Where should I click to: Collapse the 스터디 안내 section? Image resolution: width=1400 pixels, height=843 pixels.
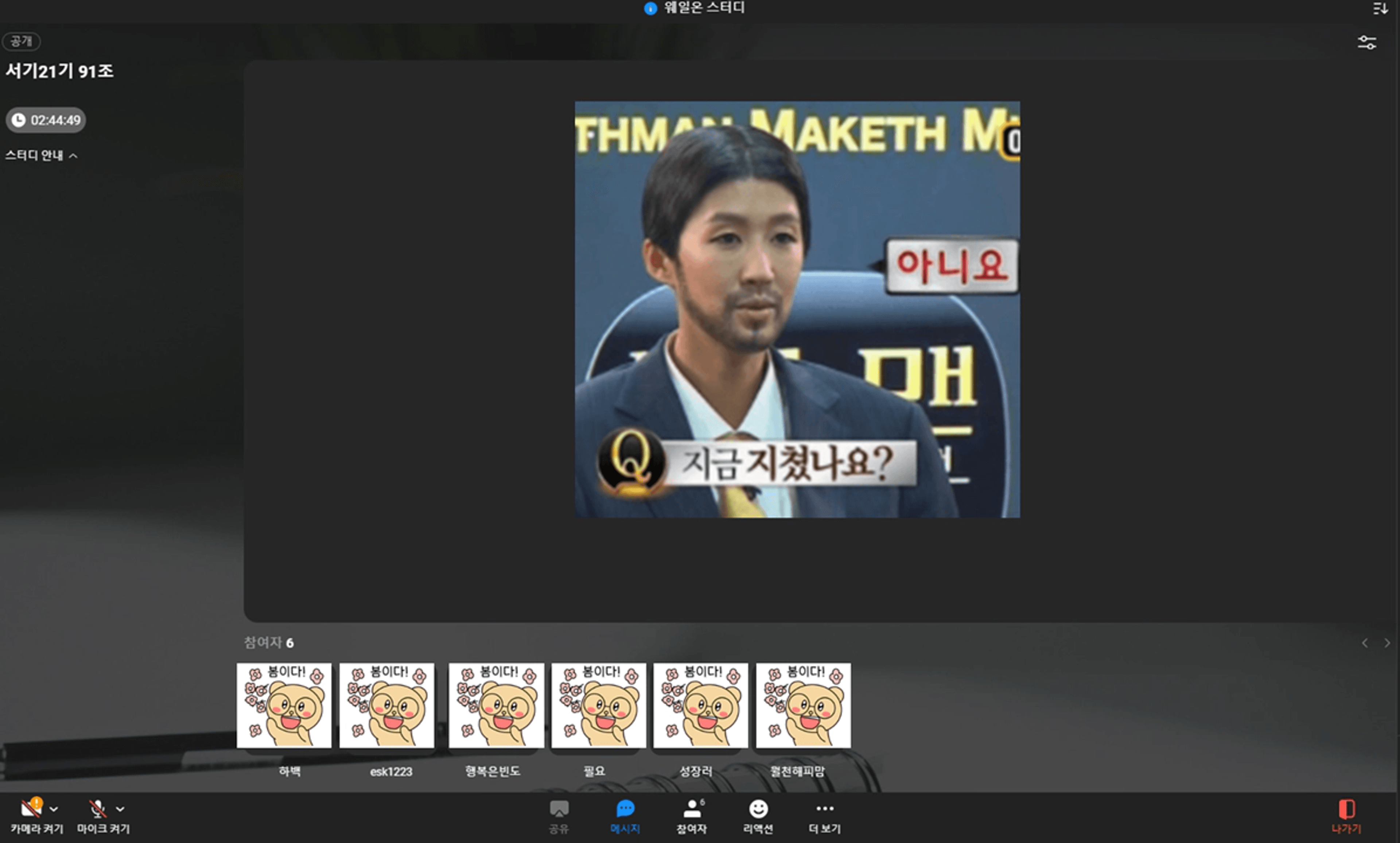[73, 156]
